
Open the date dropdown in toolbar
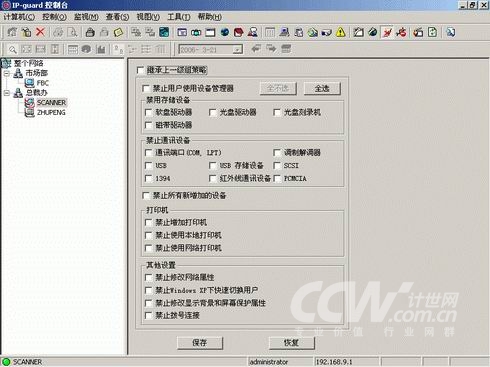click(237, 50)
